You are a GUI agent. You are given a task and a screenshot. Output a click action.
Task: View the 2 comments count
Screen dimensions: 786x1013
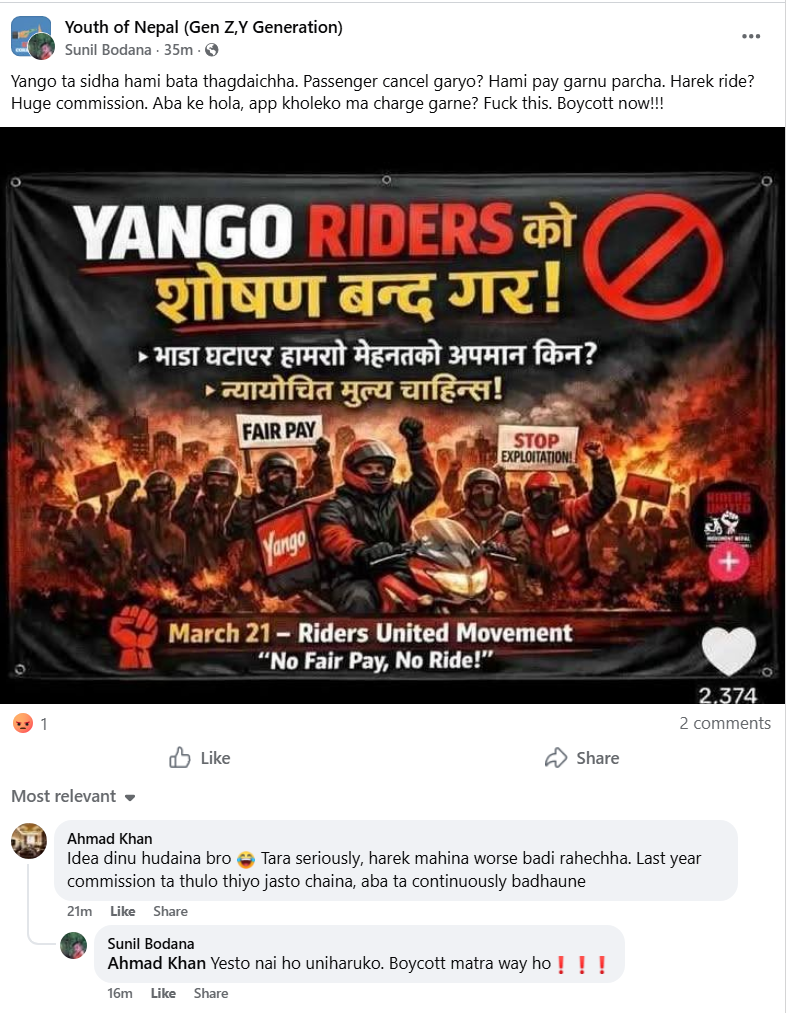(725, 723)
